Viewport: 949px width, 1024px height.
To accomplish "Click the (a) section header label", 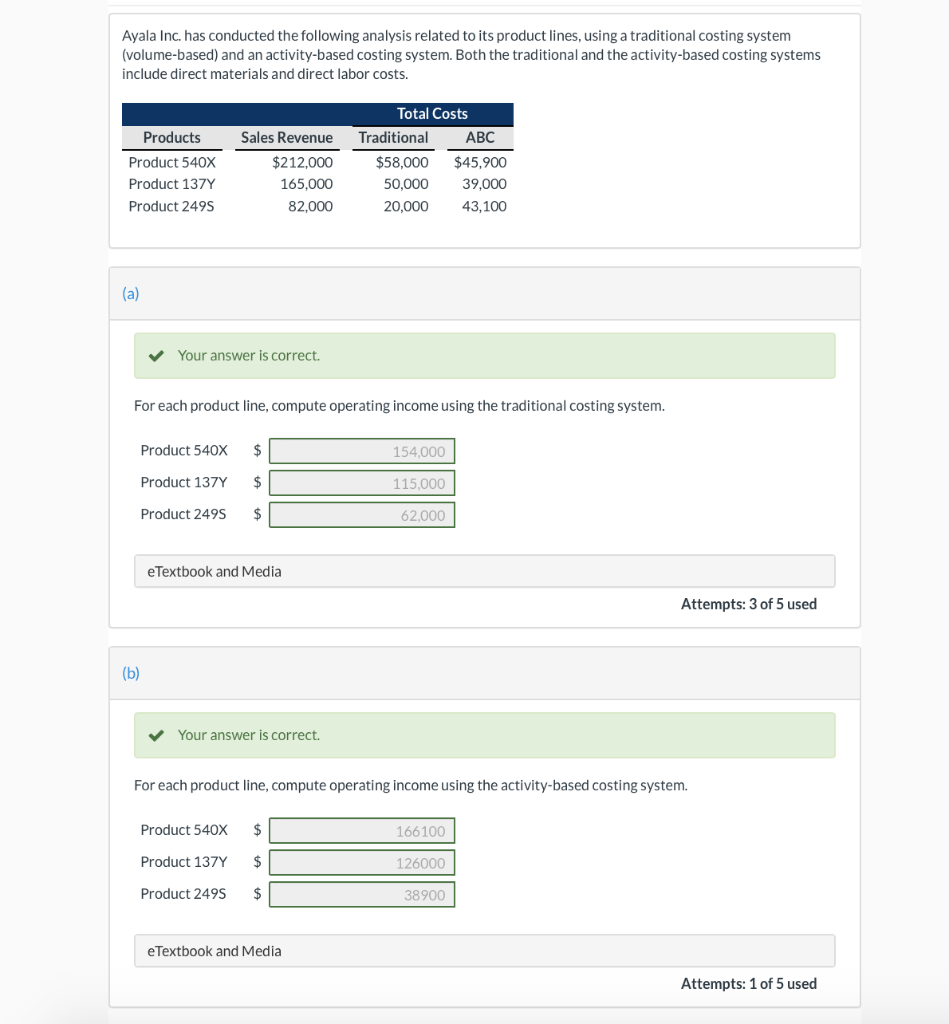I will [x=131, y=294].
